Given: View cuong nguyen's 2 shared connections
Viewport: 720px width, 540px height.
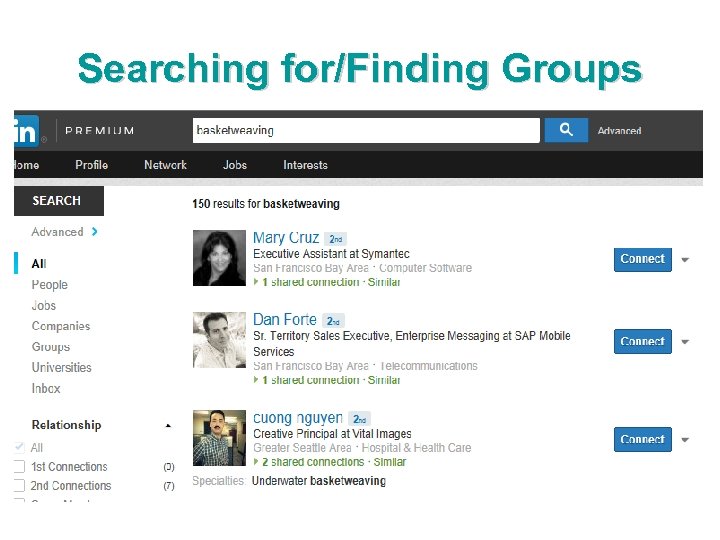Looking at the screenshot, I should [x=313, y=462].
